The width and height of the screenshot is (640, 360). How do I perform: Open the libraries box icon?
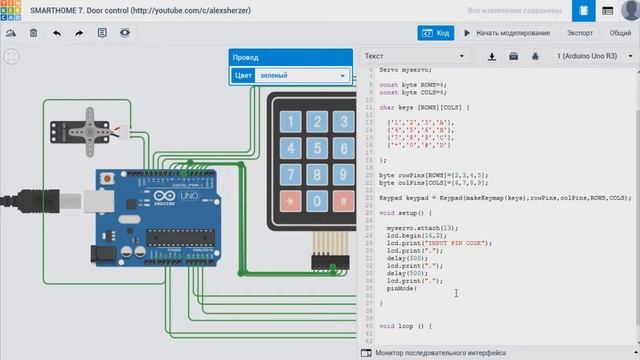[x=513, y=56]
